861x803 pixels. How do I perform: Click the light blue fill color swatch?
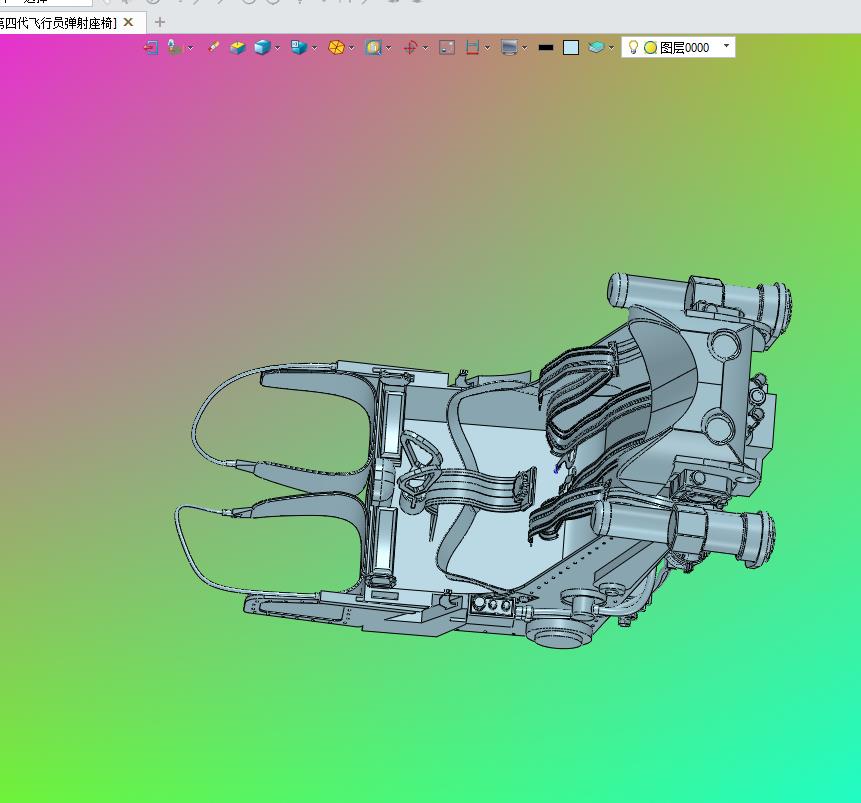(571, 48)
